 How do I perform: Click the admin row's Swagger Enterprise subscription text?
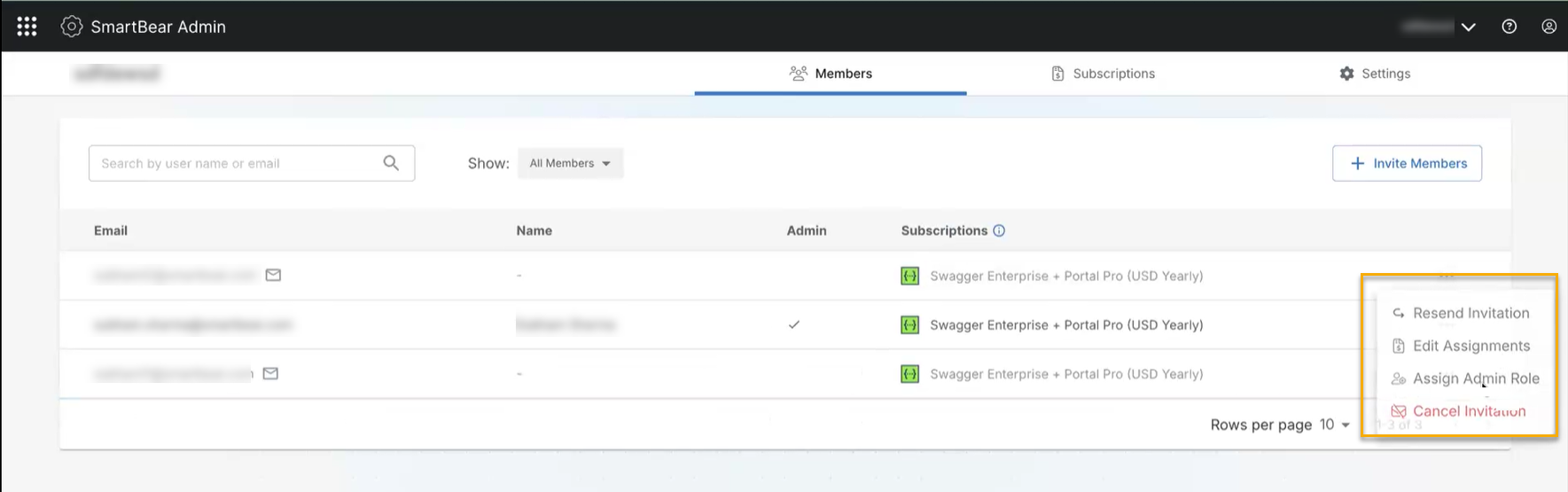[x=1066, y=324]
